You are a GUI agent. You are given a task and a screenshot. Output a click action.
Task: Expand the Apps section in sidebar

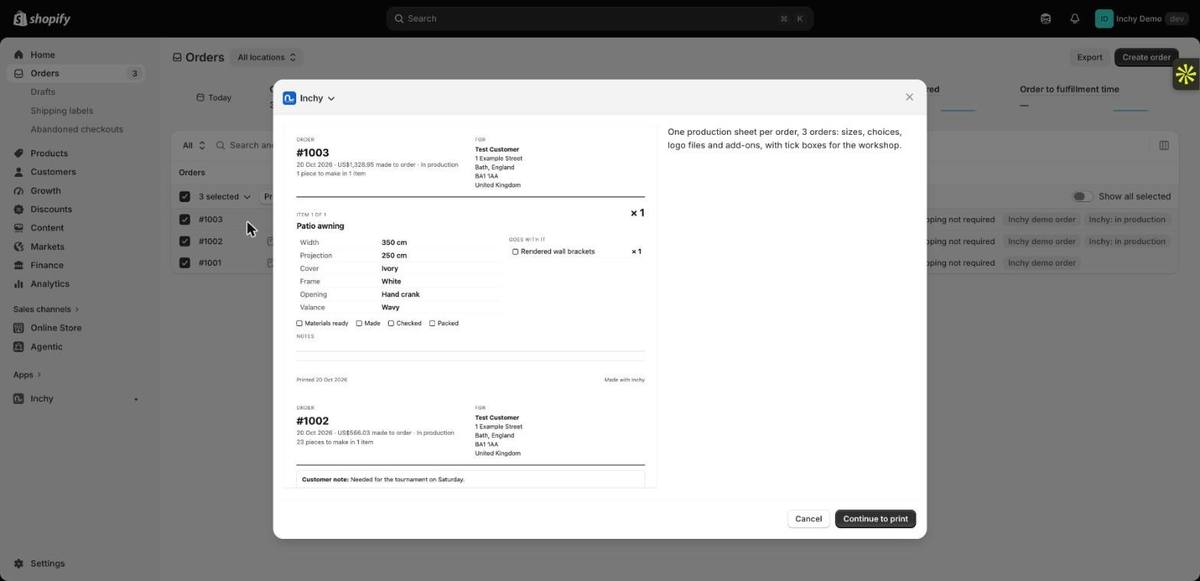pos(28,375)
